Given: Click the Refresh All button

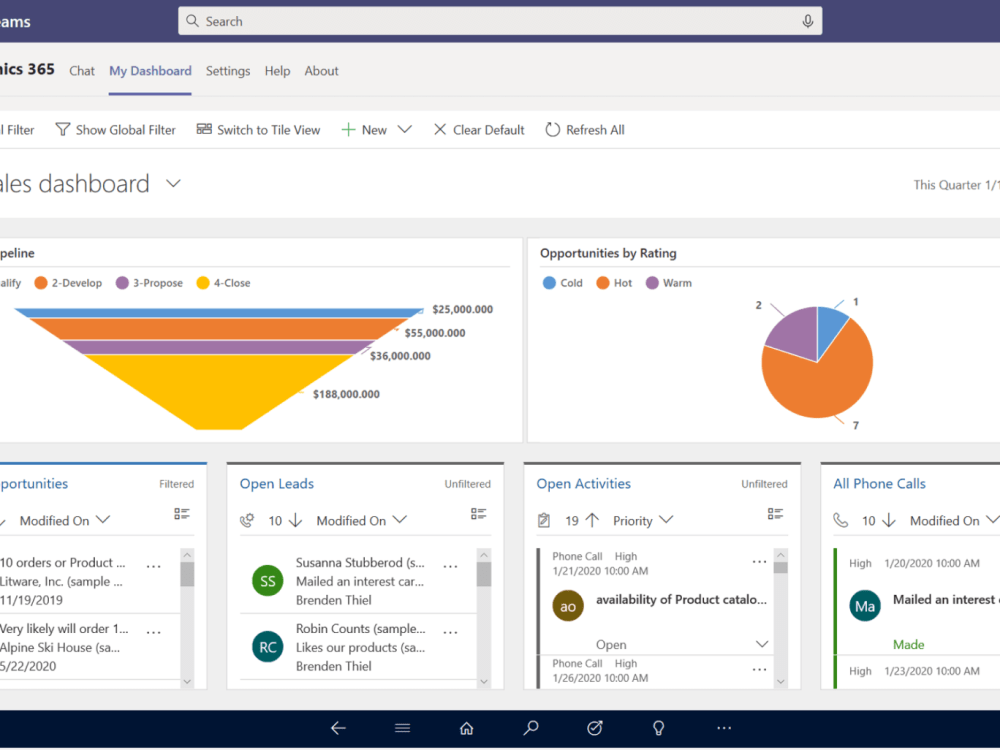Looking at the screenshot, I should click(x=585, y=129).
